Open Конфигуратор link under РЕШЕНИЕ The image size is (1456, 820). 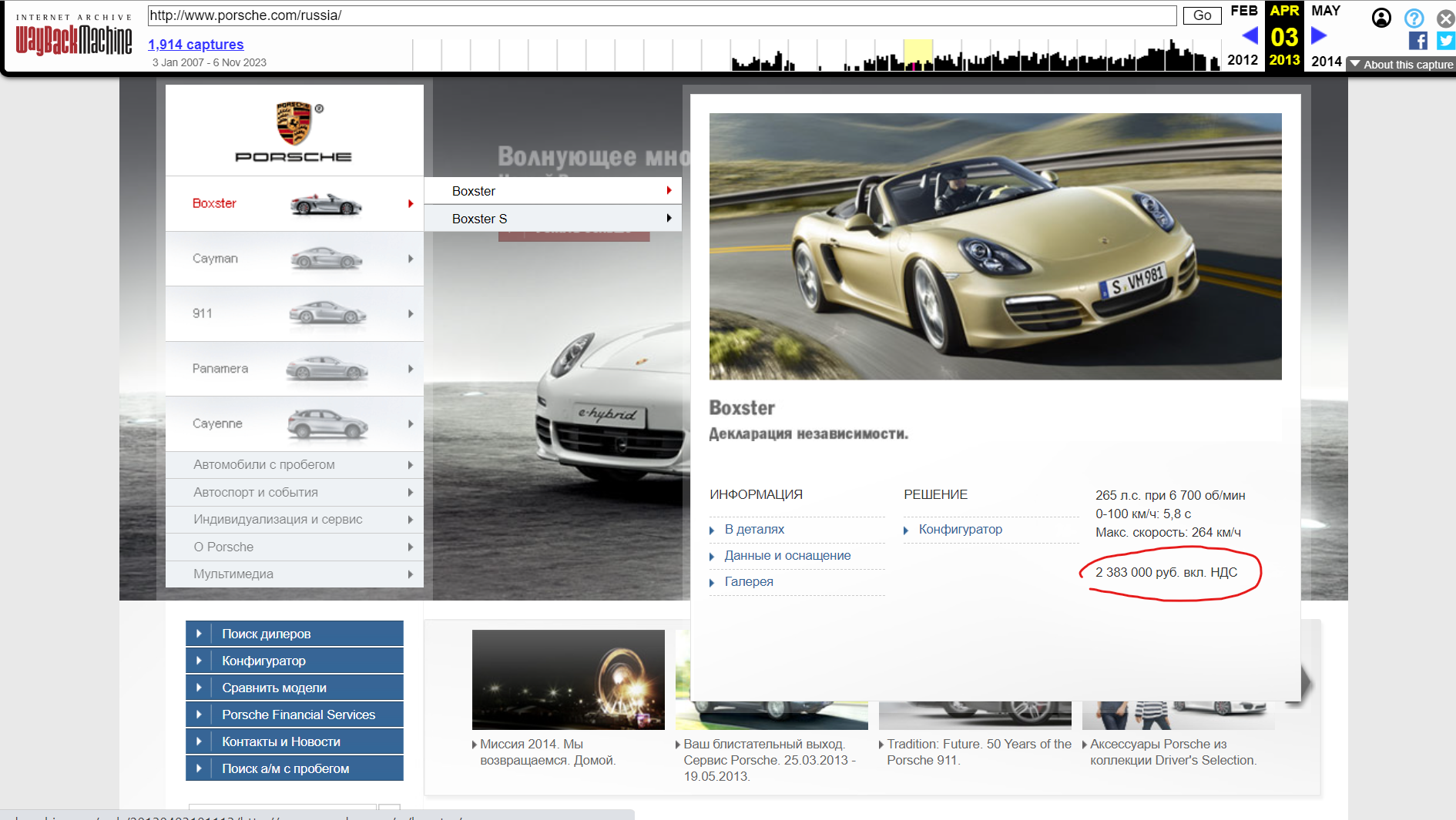(x=960, y=530)
